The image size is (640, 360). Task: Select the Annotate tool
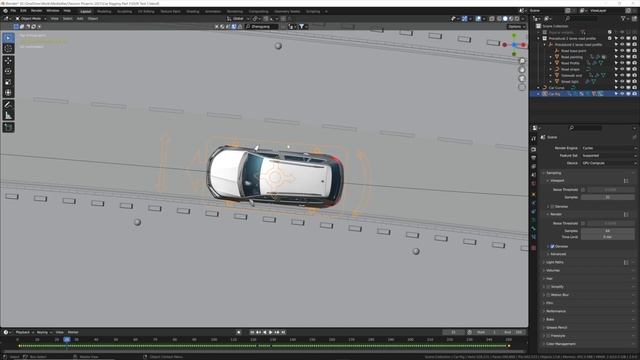tap(8, 105)
